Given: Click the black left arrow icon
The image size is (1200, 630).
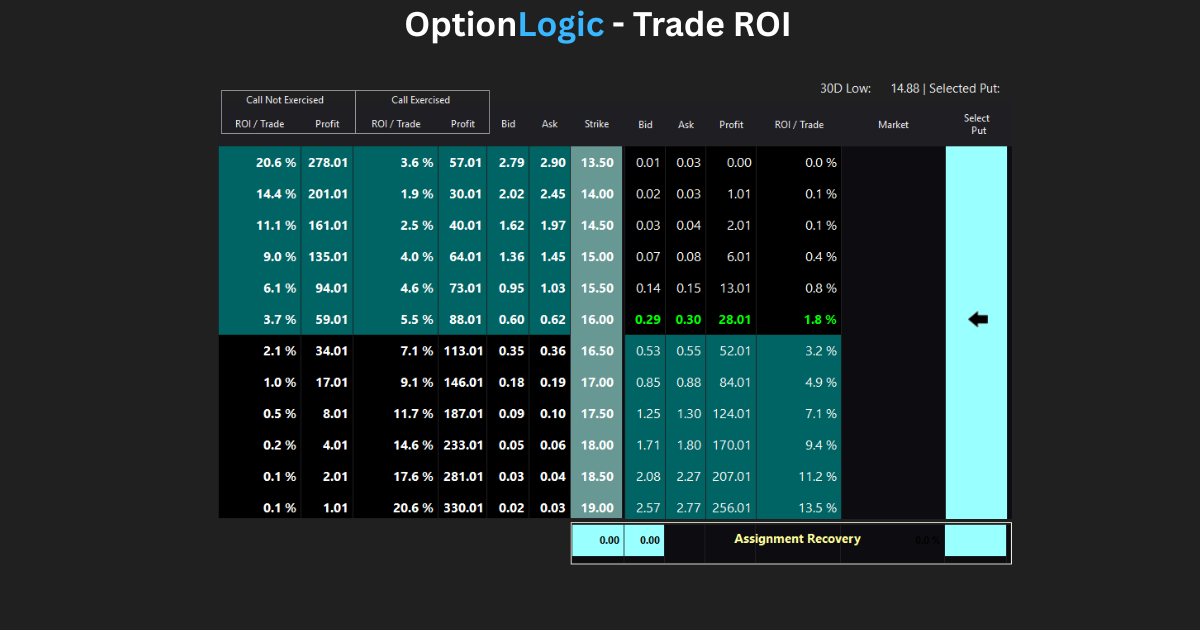Looking at the screenshot, I should click(978, 319).
